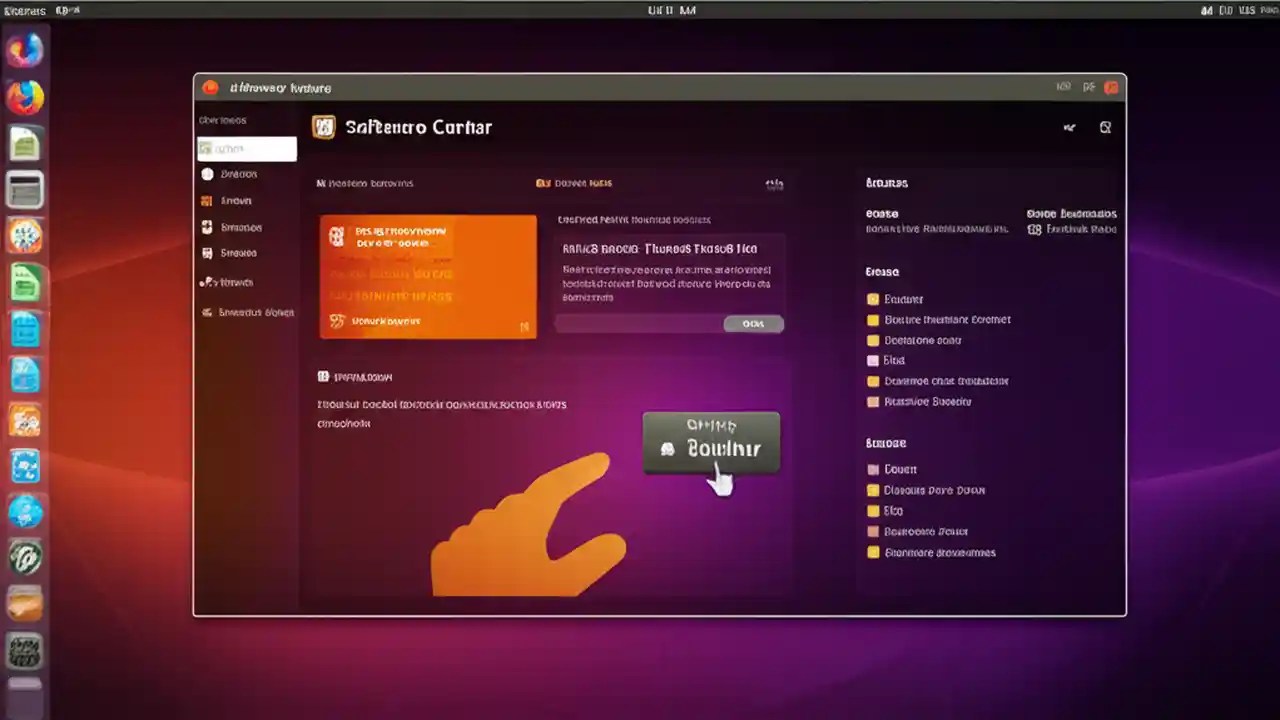
Task: Click the updates icon left of the search icon
Action: point(1068,127)
